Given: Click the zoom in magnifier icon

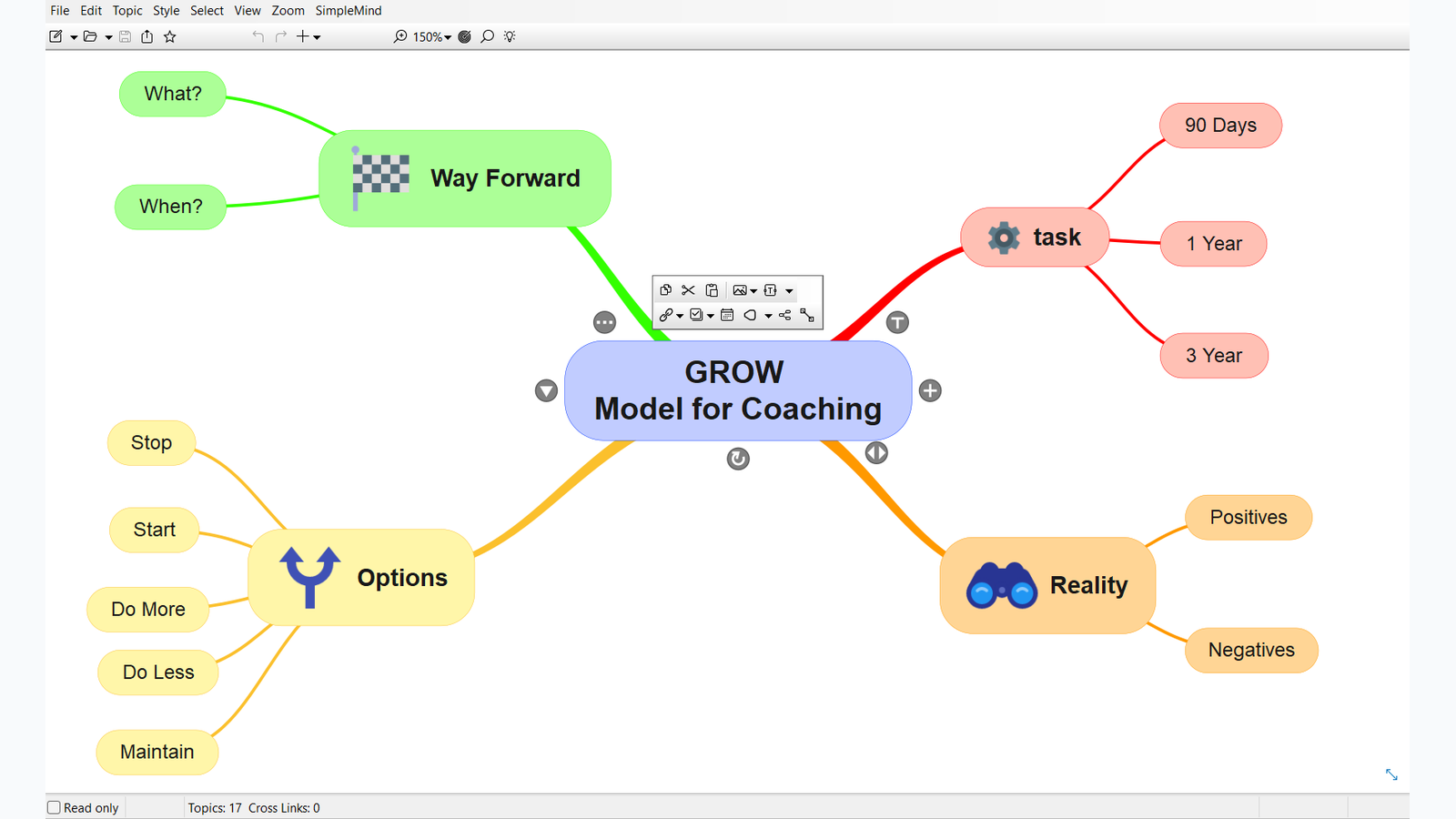Looking at the screenshot, I should (x=400, y=36).
